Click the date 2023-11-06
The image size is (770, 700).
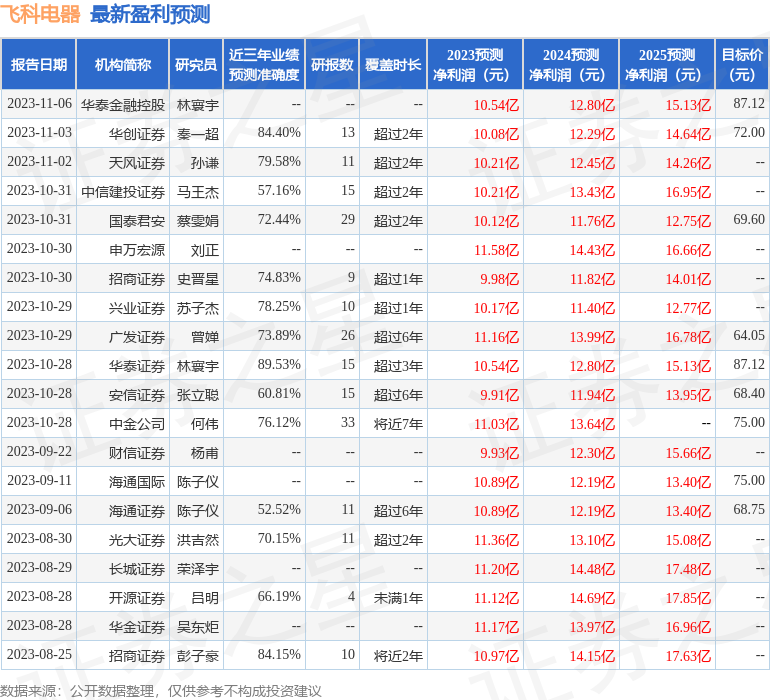(39, 103)
